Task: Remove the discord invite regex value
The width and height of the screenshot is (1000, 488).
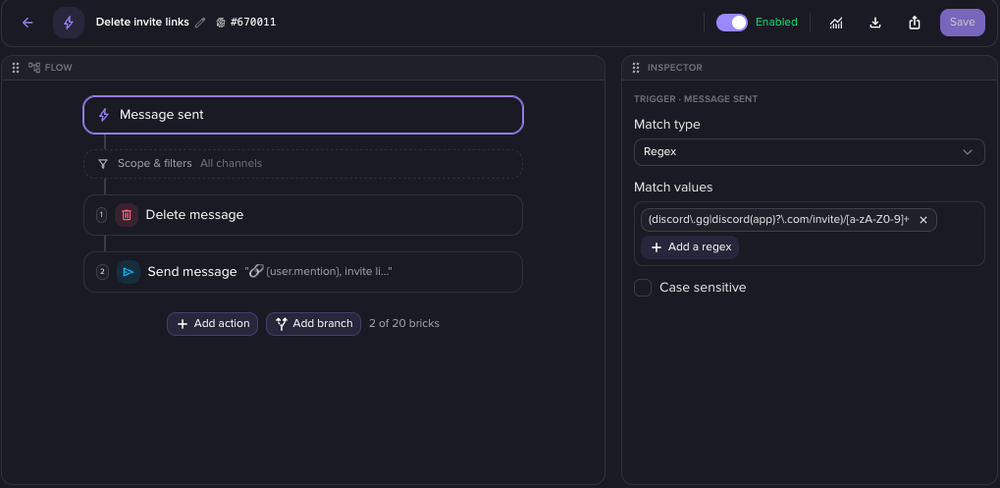Action: click(x=923, y=219)
